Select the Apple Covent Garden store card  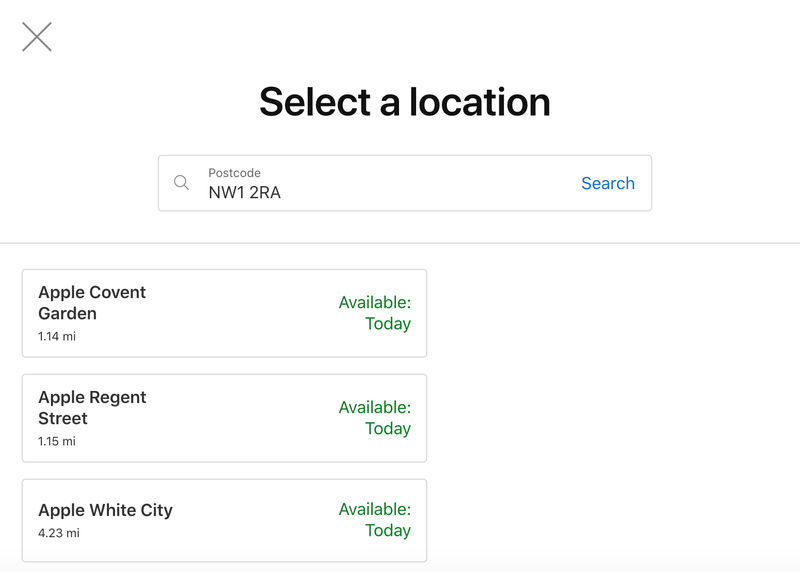tap(224, 313)
